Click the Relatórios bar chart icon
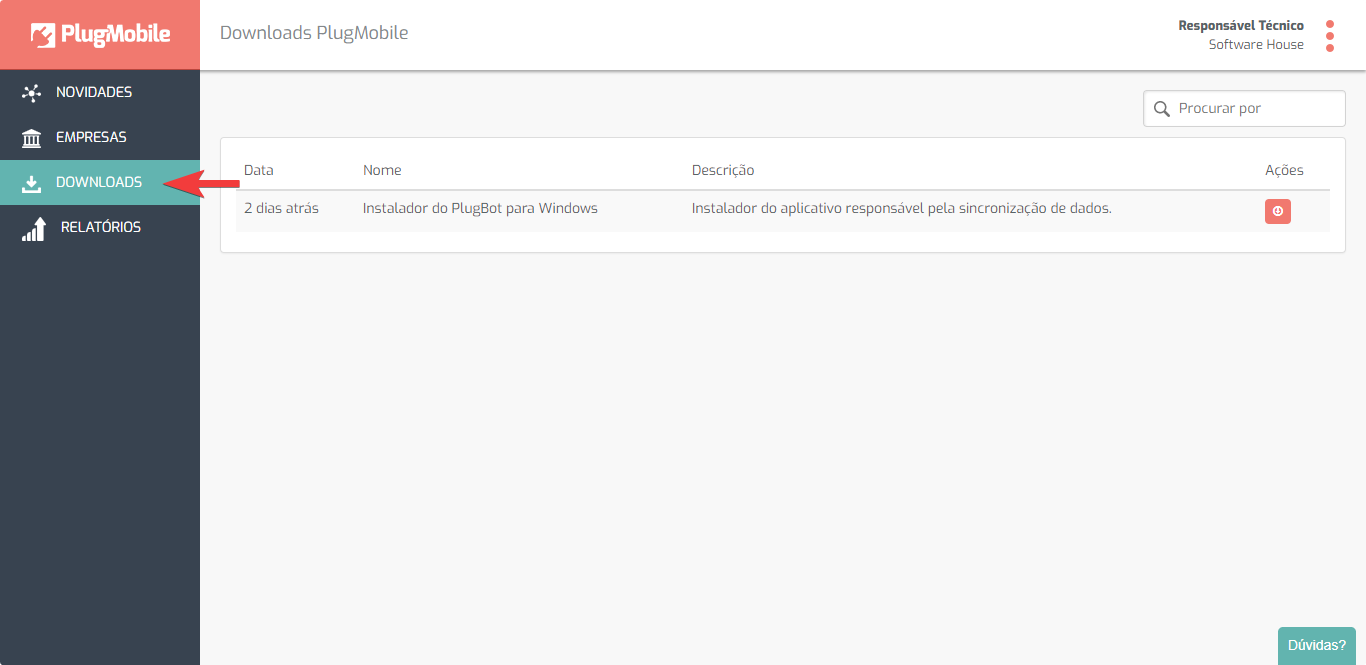Screen dimensions: 1366x665 [34, 229]
